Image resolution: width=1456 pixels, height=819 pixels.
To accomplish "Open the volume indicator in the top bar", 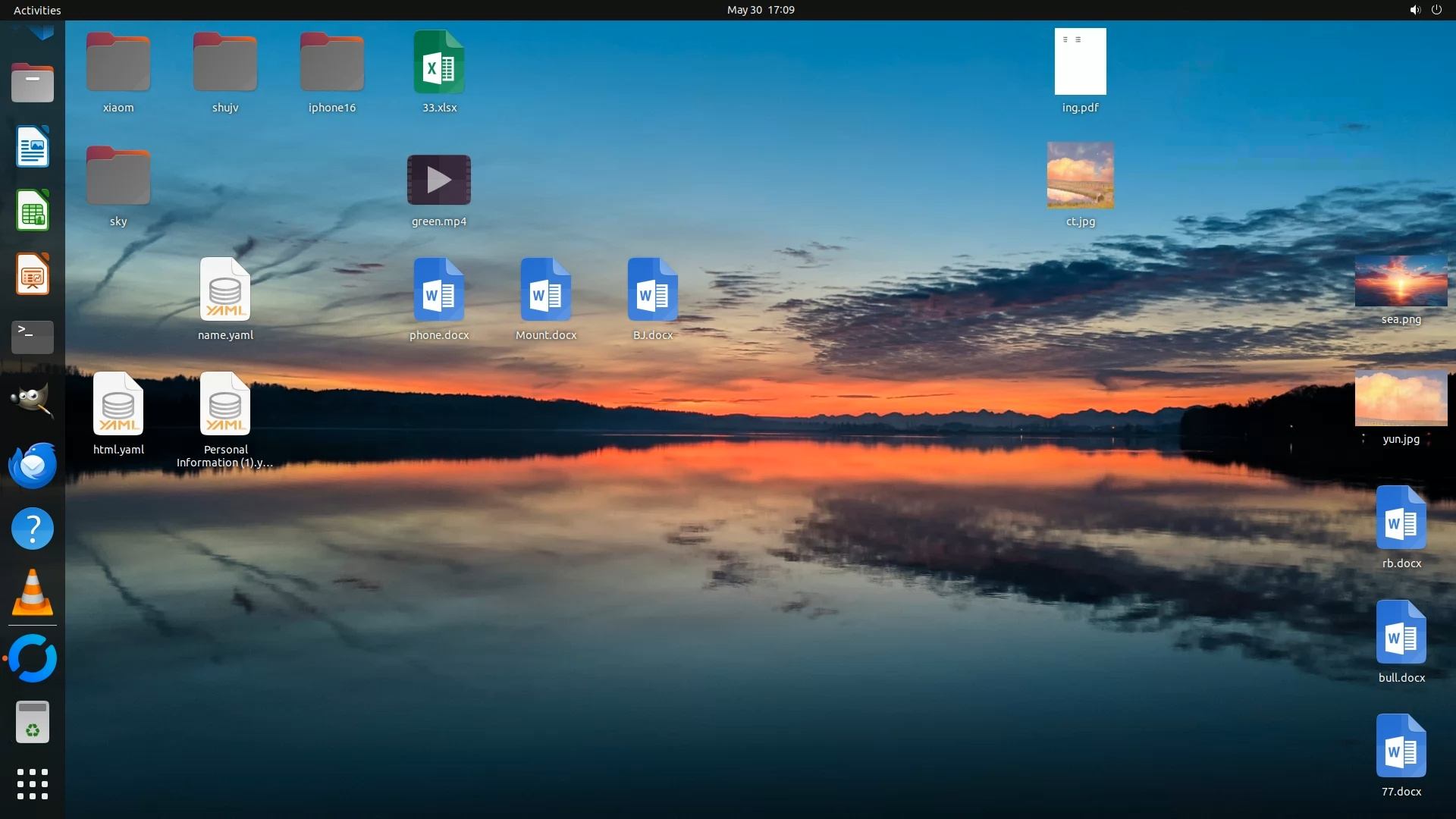I will tap(1414, 10).
